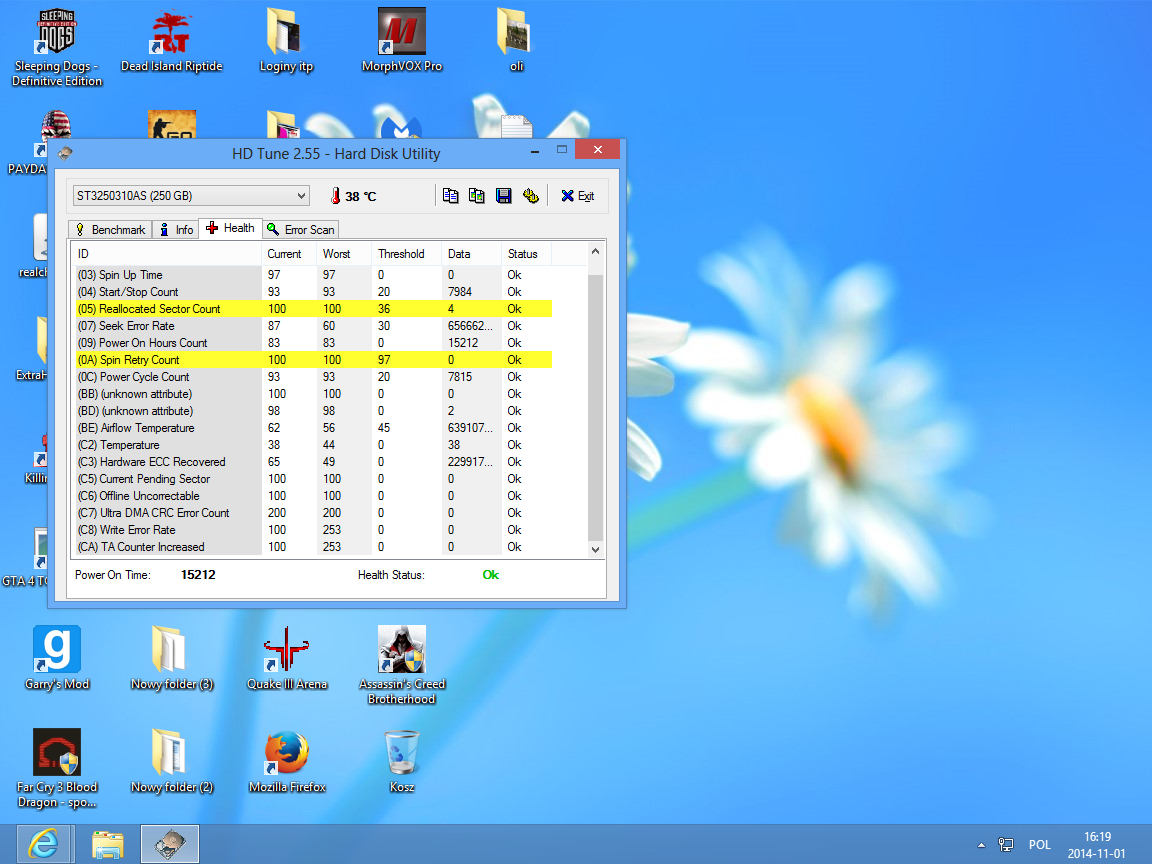1152x864 pixels.
Task: Click the network tray icon
Action: coord(1006,845)
